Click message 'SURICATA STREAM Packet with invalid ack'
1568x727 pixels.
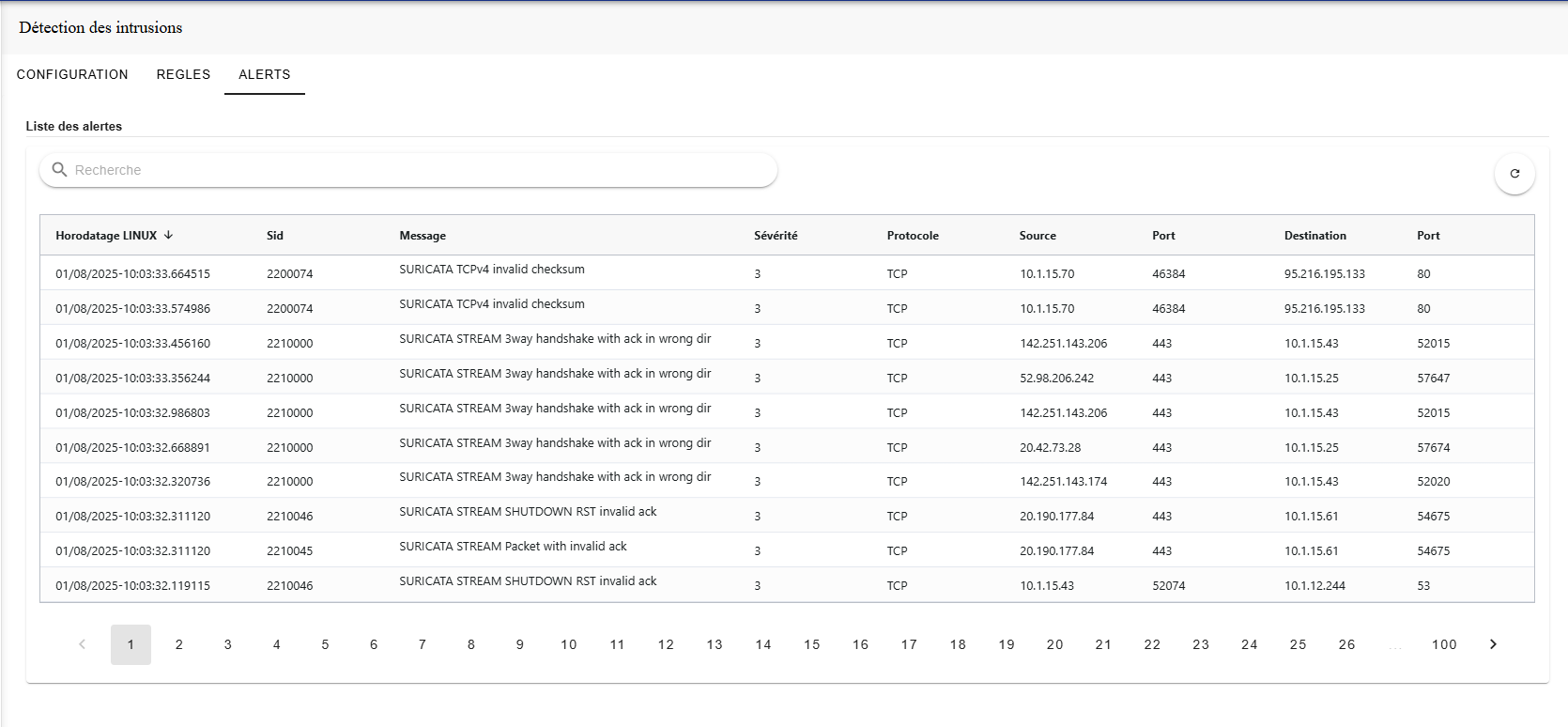tap(513, 547)
